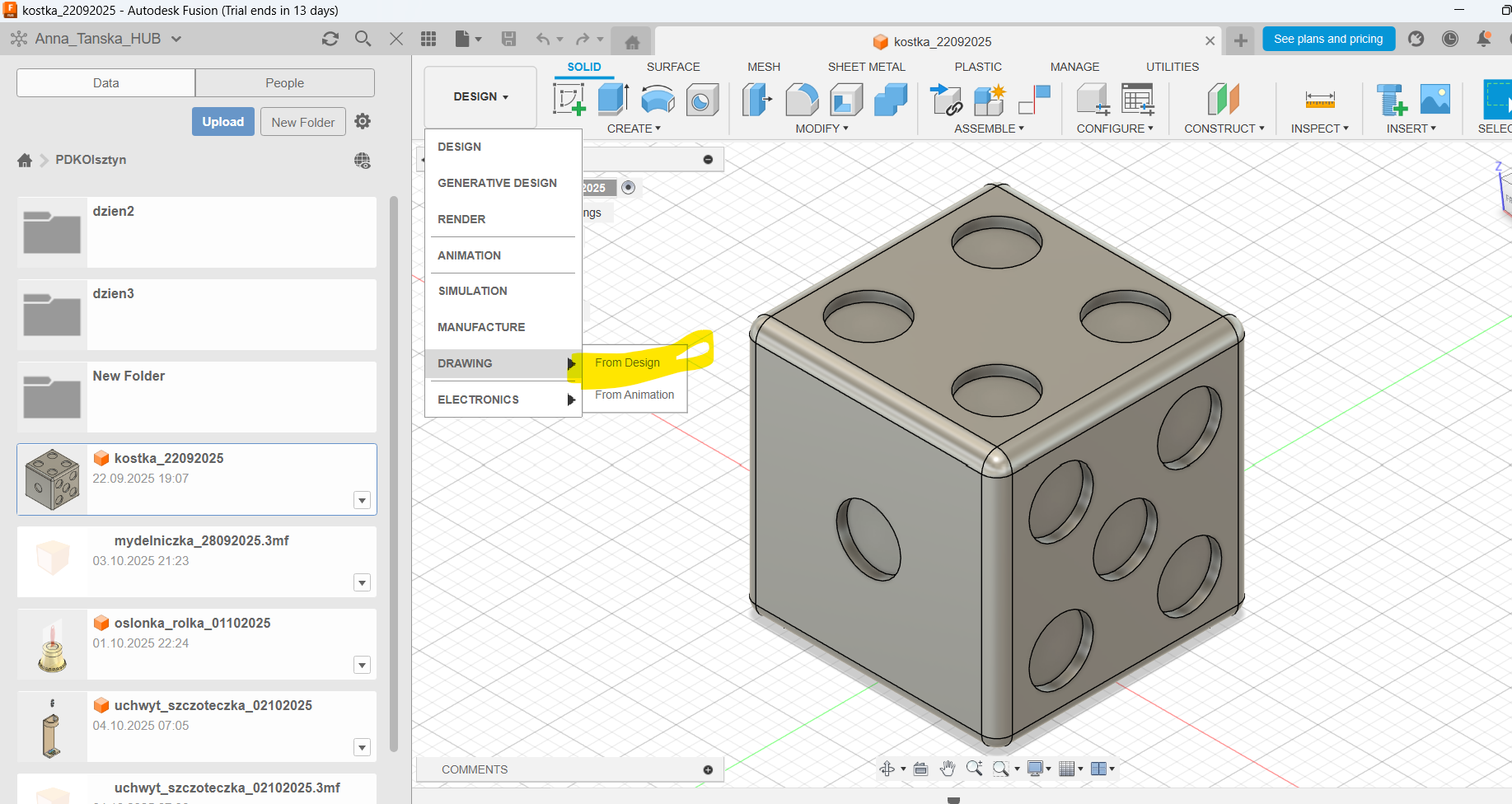This screenshot has width=1512, height=804.
Task: Choose From Design in Drawing submenu
Action: (x=627, y=362)
